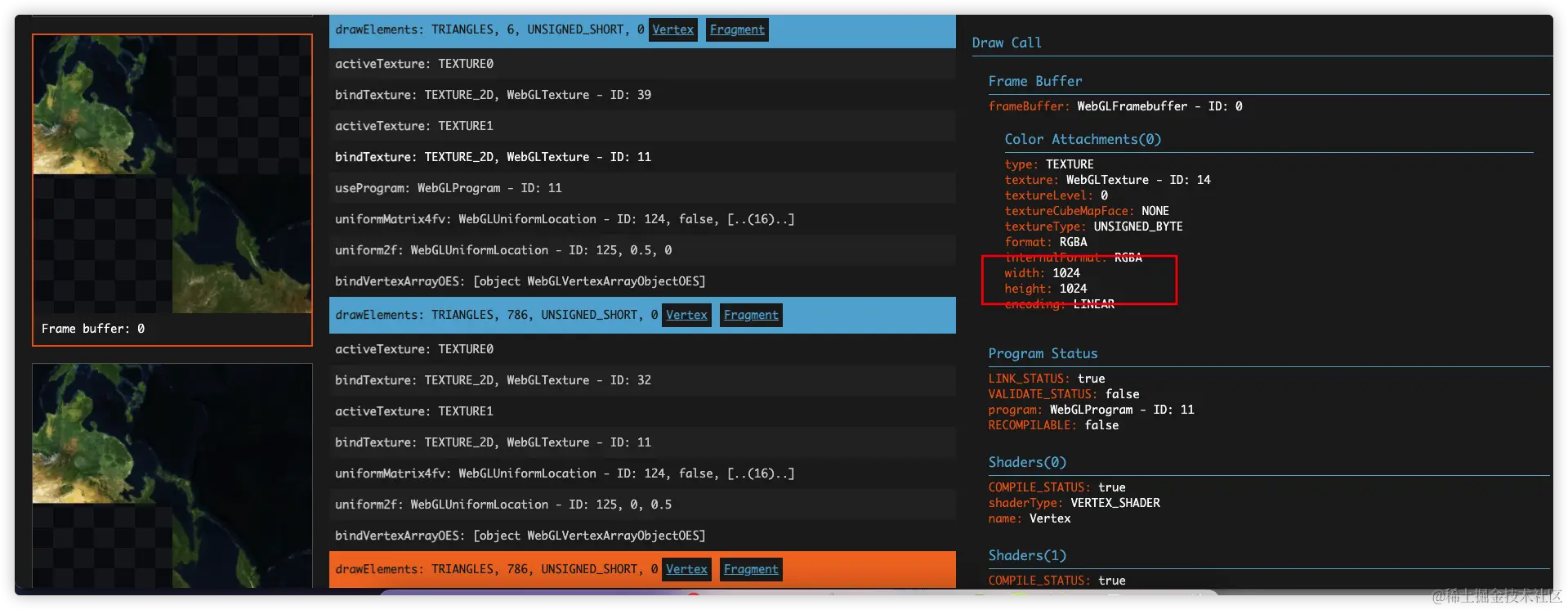The image size is (1568, 610).
Task: Open Vertex link in blue 786-count drawElements row
Action: pyautogui.click(x=686, y=315)
